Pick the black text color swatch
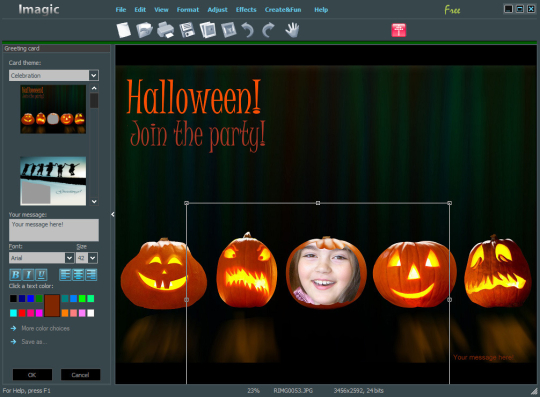The image size is (540, 397). coord(13,299)
